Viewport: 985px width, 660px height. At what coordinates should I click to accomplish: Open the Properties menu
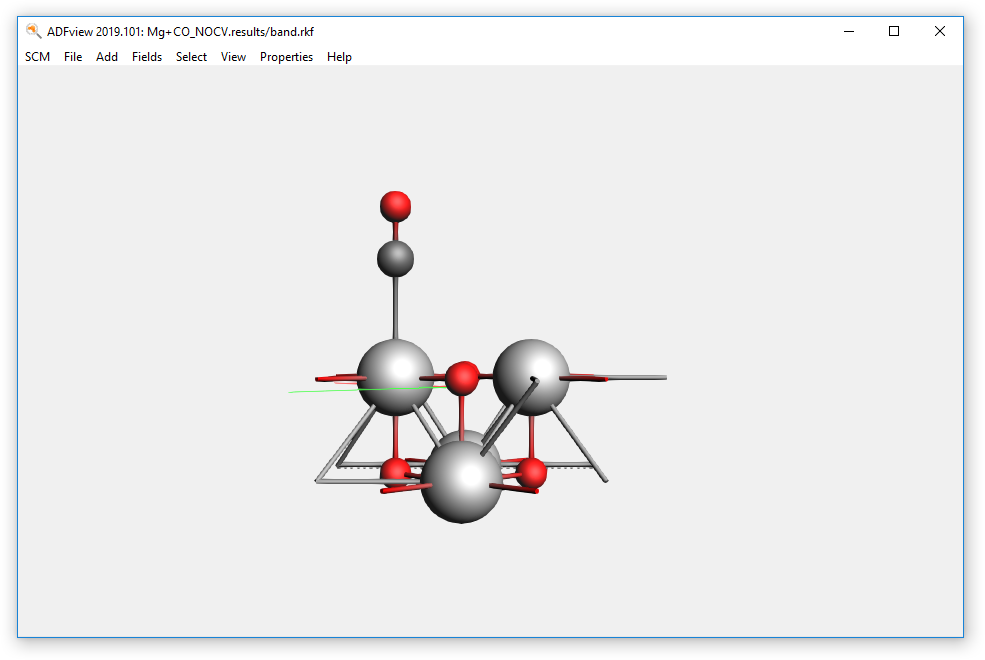pos(286,57)
